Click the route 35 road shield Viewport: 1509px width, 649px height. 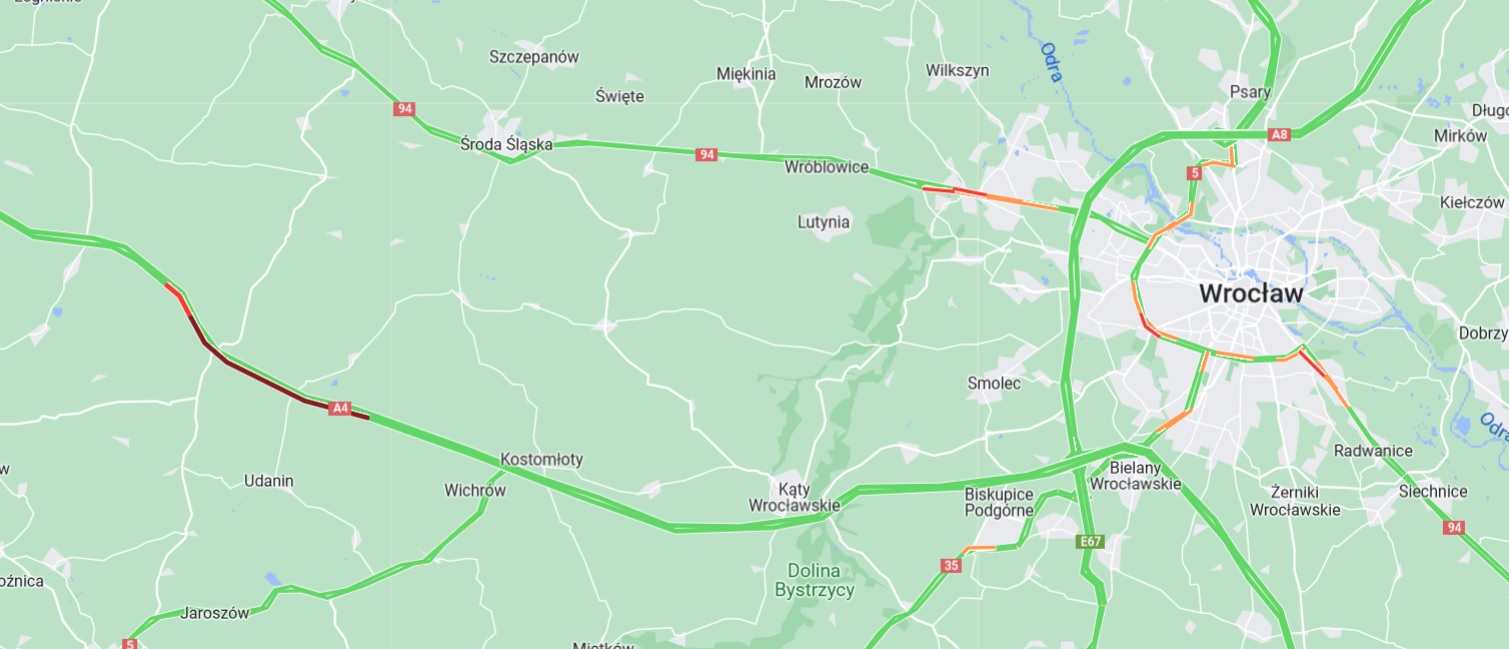(x=951, y=565)
